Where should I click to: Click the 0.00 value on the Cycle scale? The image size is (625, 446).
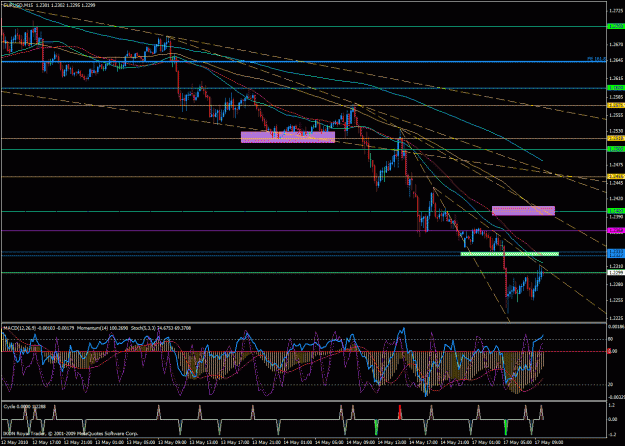612,419
